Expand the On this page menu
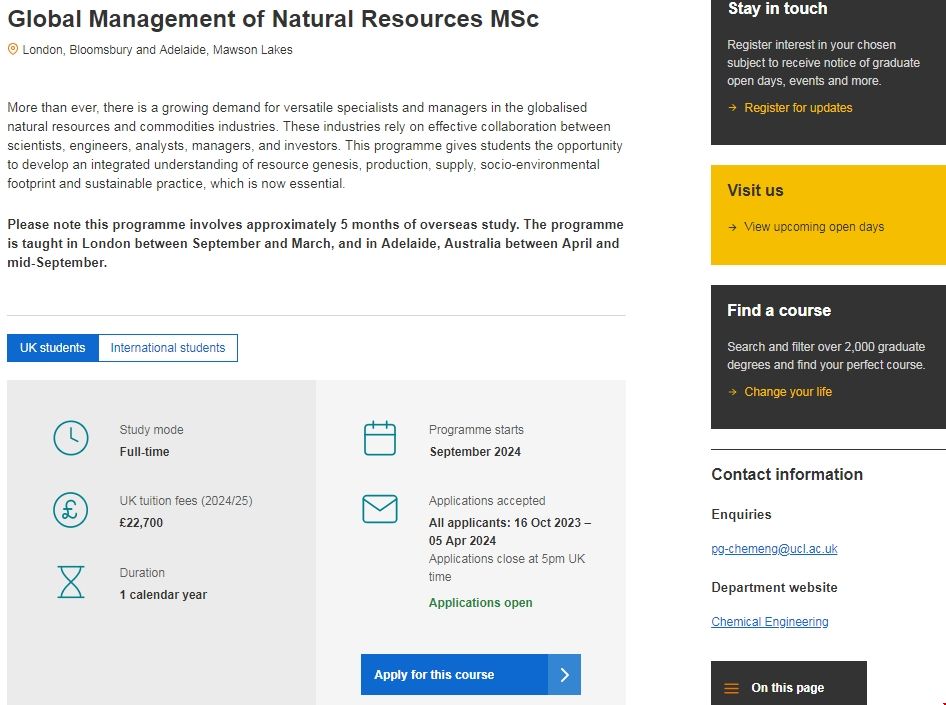The height and width of the screenshot is (705, 946). (788, 688)
